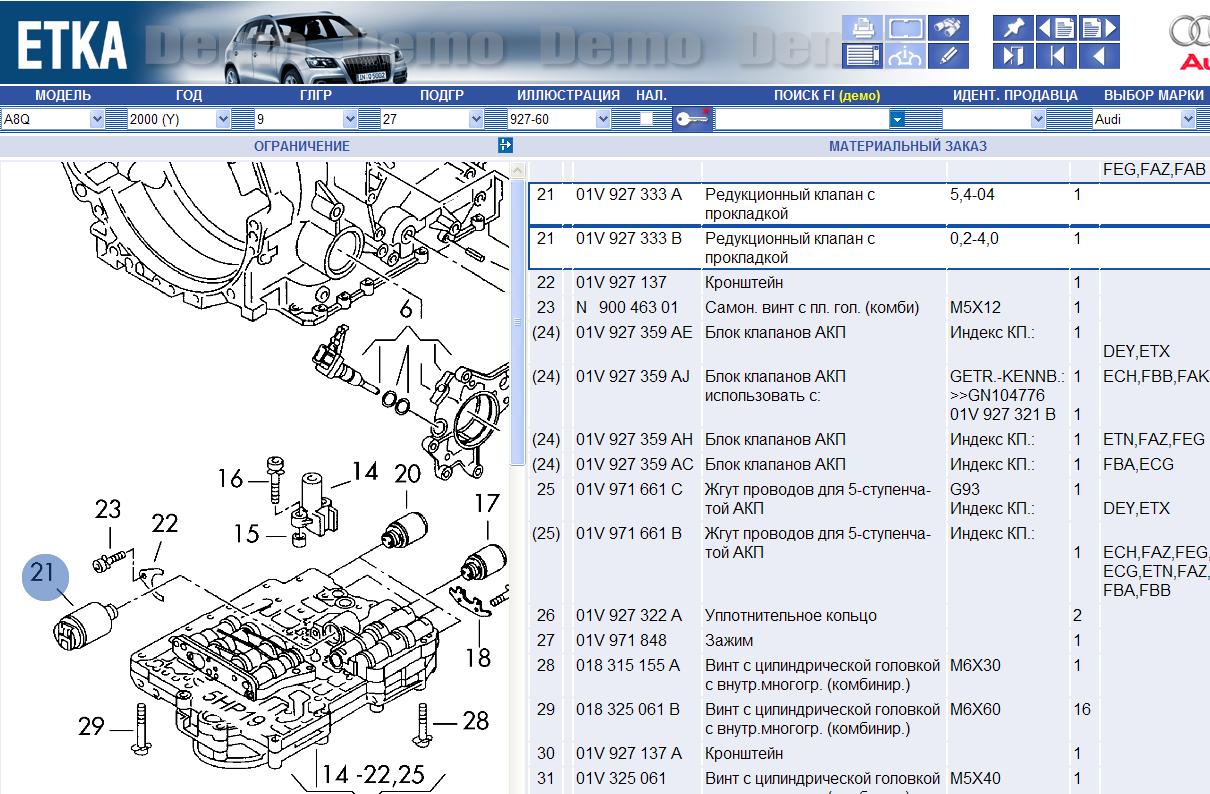Click the exit door icon
The image size is (1210, 794).
1012,56
